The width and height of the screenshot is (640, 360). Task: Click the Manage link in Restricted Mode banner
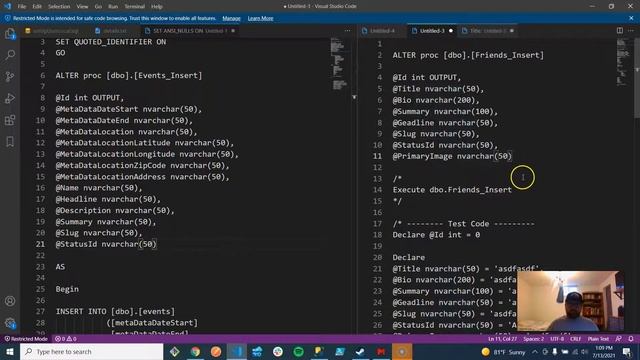pos(231,18)
